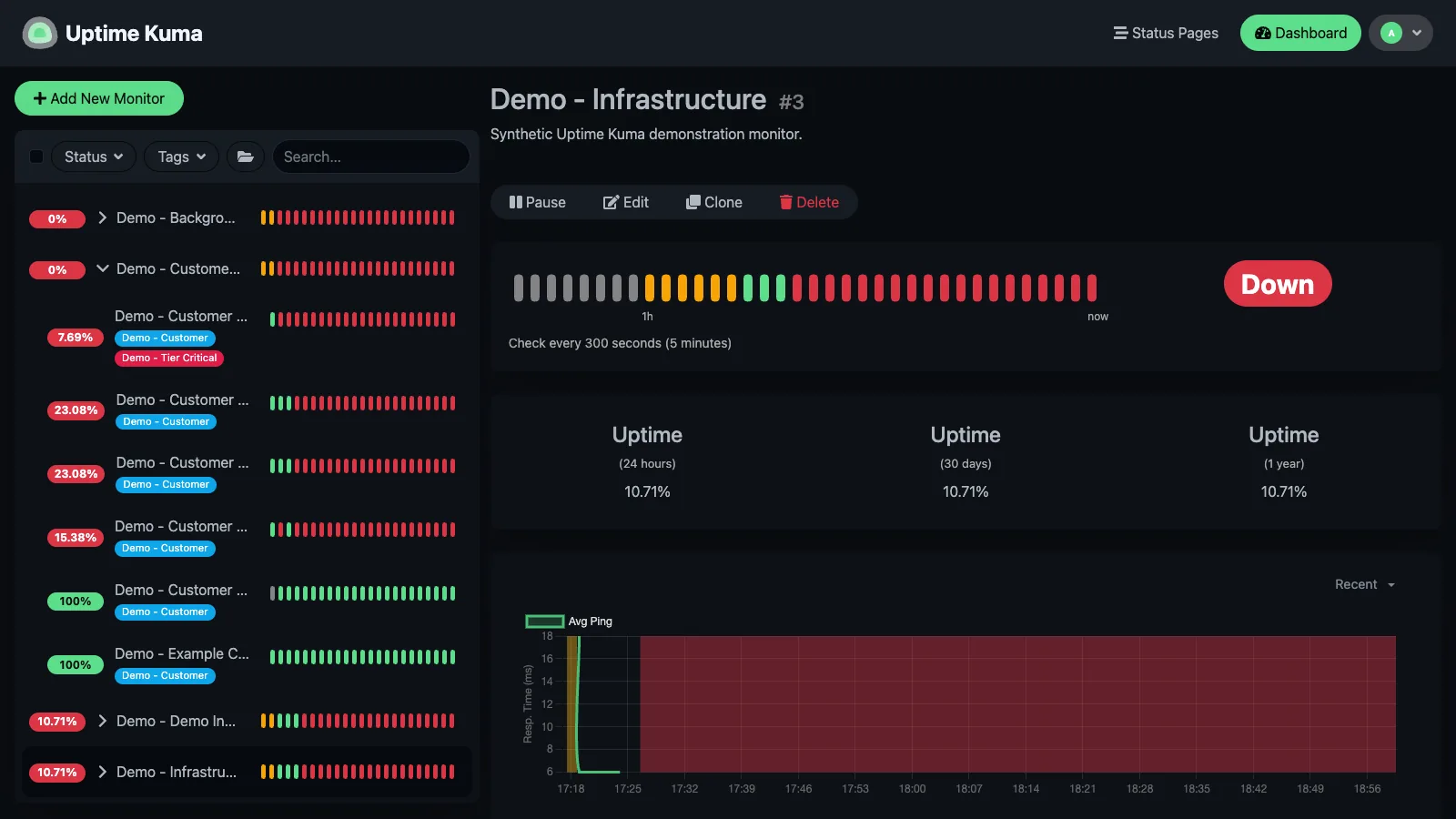Viewport: 1456px width, 819px height.
Task: Click the Uptime (1 year) 10.71% value
Action: coord(1284,491)
